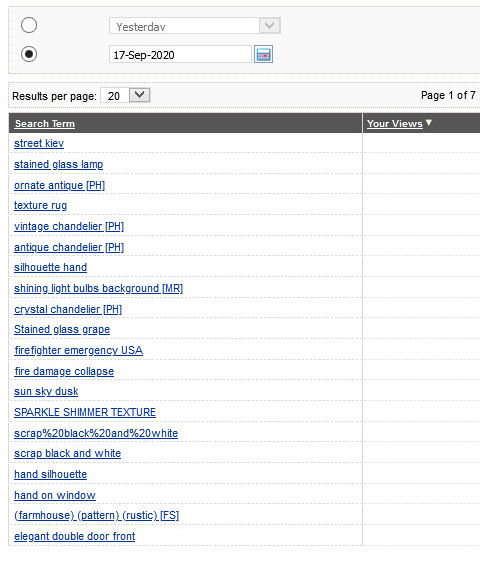Screen dimensions: 480x578
Task: Select the Yesterday preset radio button
Action: click(29, 25)
